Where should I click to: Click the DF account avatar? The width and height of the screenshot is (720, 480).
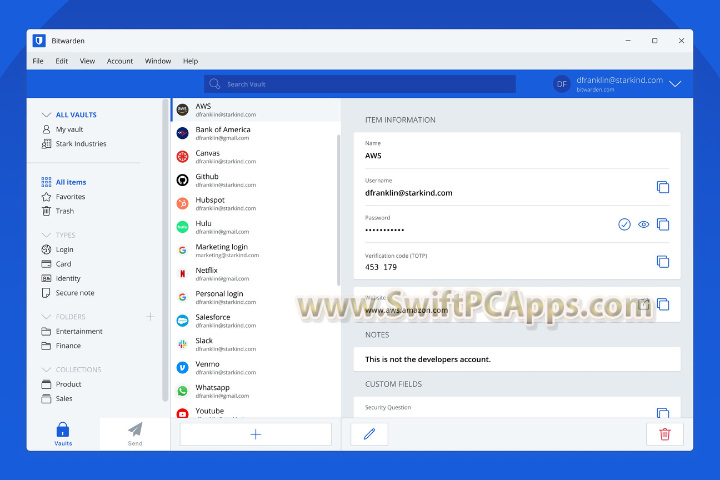pos(562,84)
